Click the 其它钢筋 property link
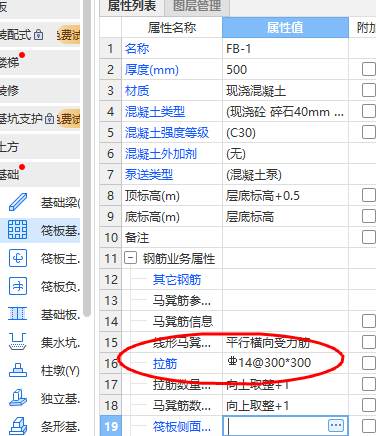 (177, 280)
